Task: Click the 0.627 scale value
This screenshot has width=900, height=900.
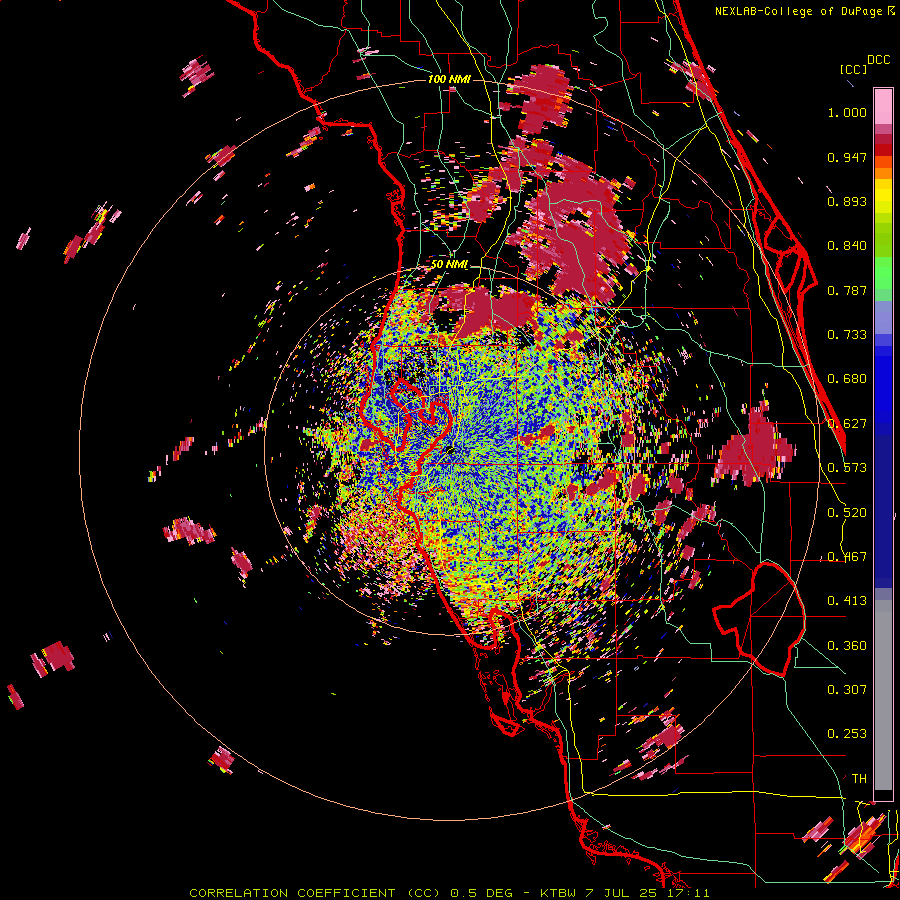Action: pyautogui.click(x=847, y=424)
